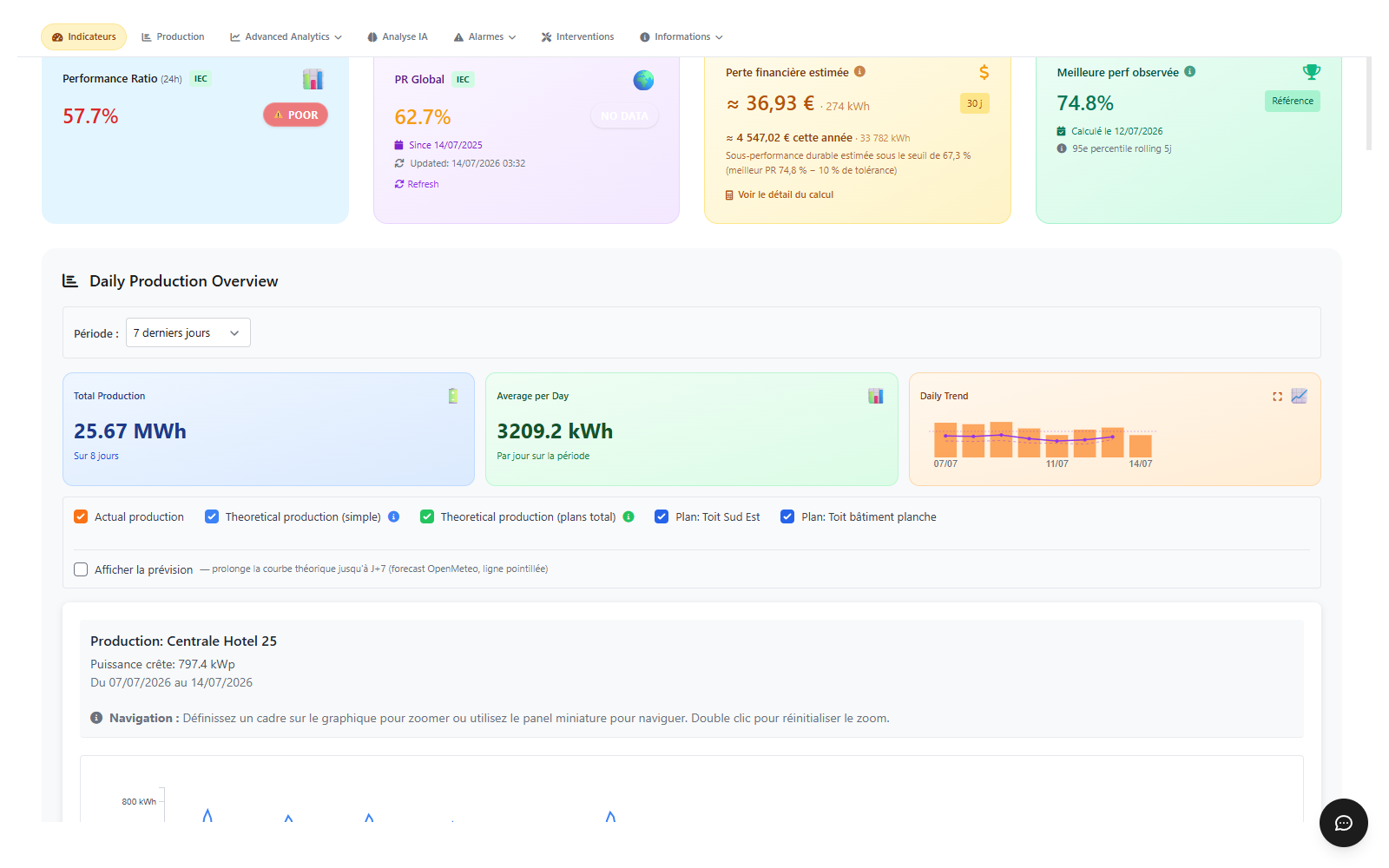Click the 30 j period badge
Screen dimensions: 1389x868
coord(974,103)
